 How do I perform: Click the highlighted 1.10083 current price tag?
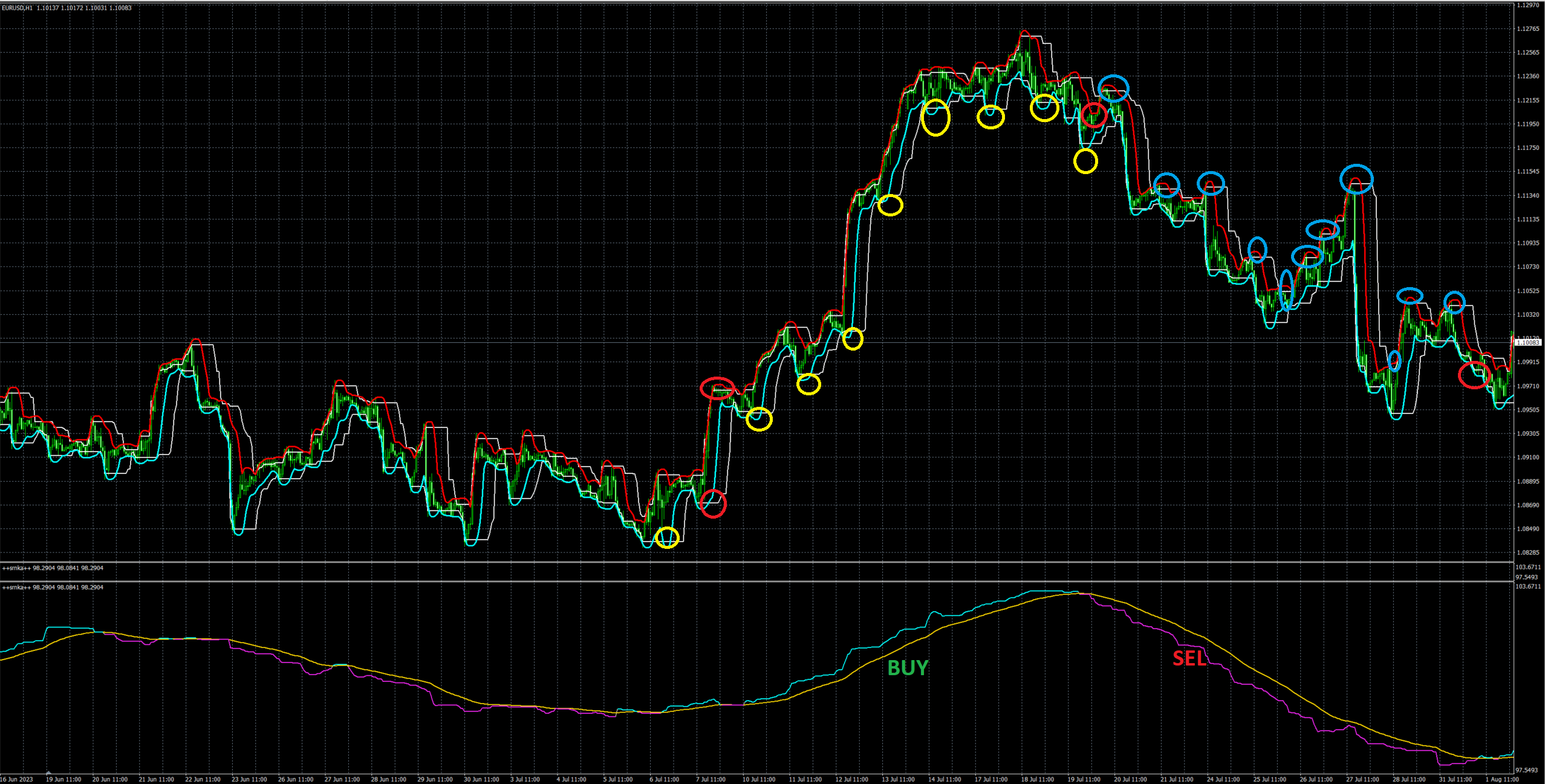(1529, 343)
